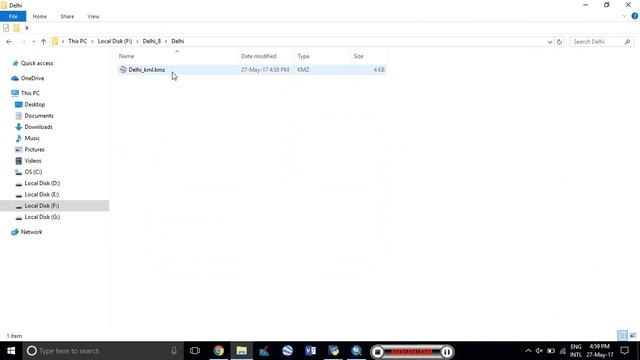Open the Action Center notifications icon
This screenshot has width=640, height=360.
click(x=624, y=351)
